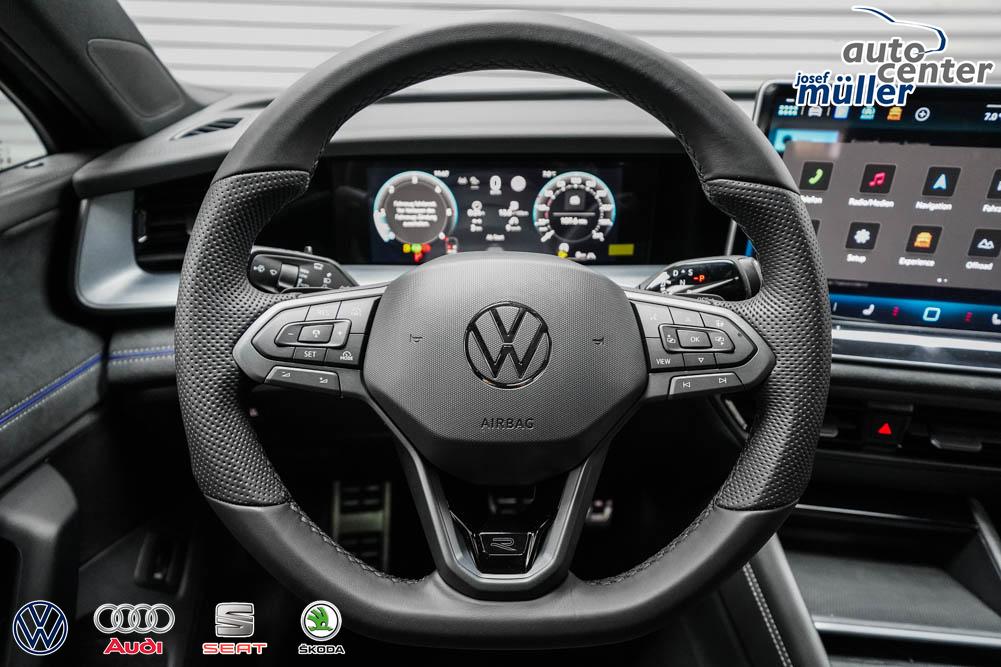1001x667 pixels.
Task: Click the blue Volkswagen brand logo
Action: (x=40, y=627)
